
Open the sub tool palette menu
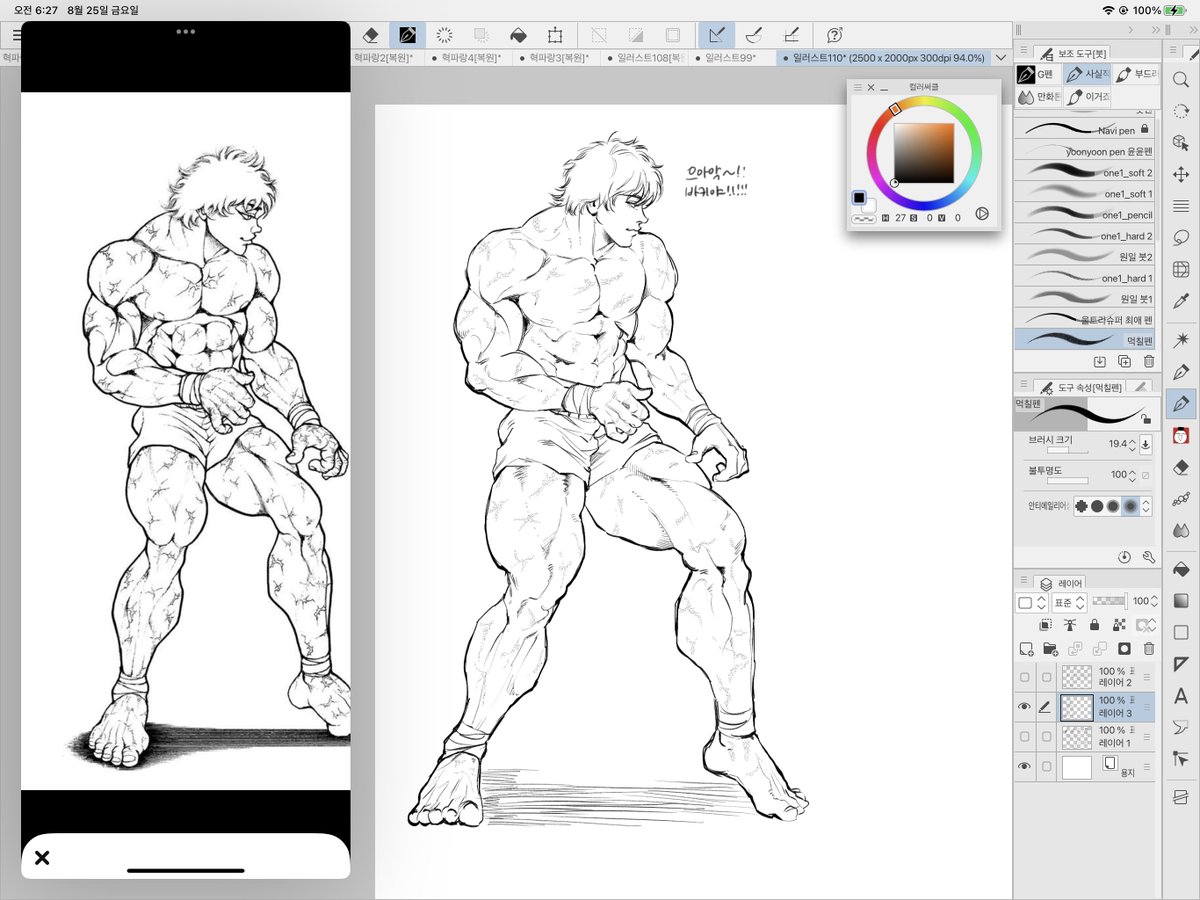click(1023, 51)
